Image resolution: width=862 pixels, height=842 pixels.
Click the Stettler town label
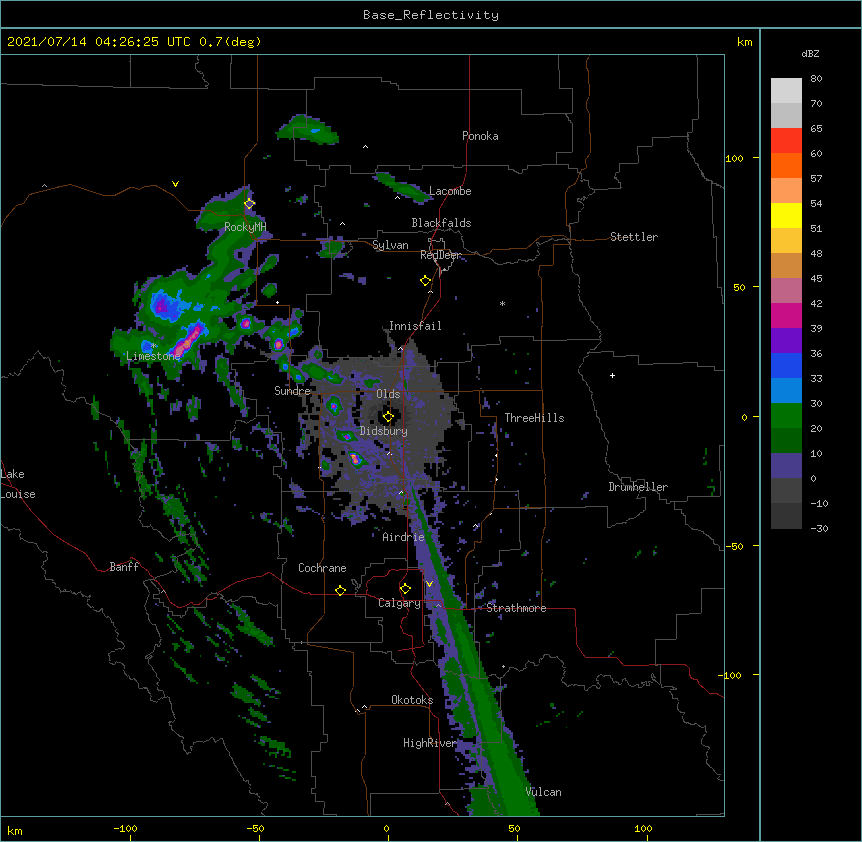click(x=634, y=237)
